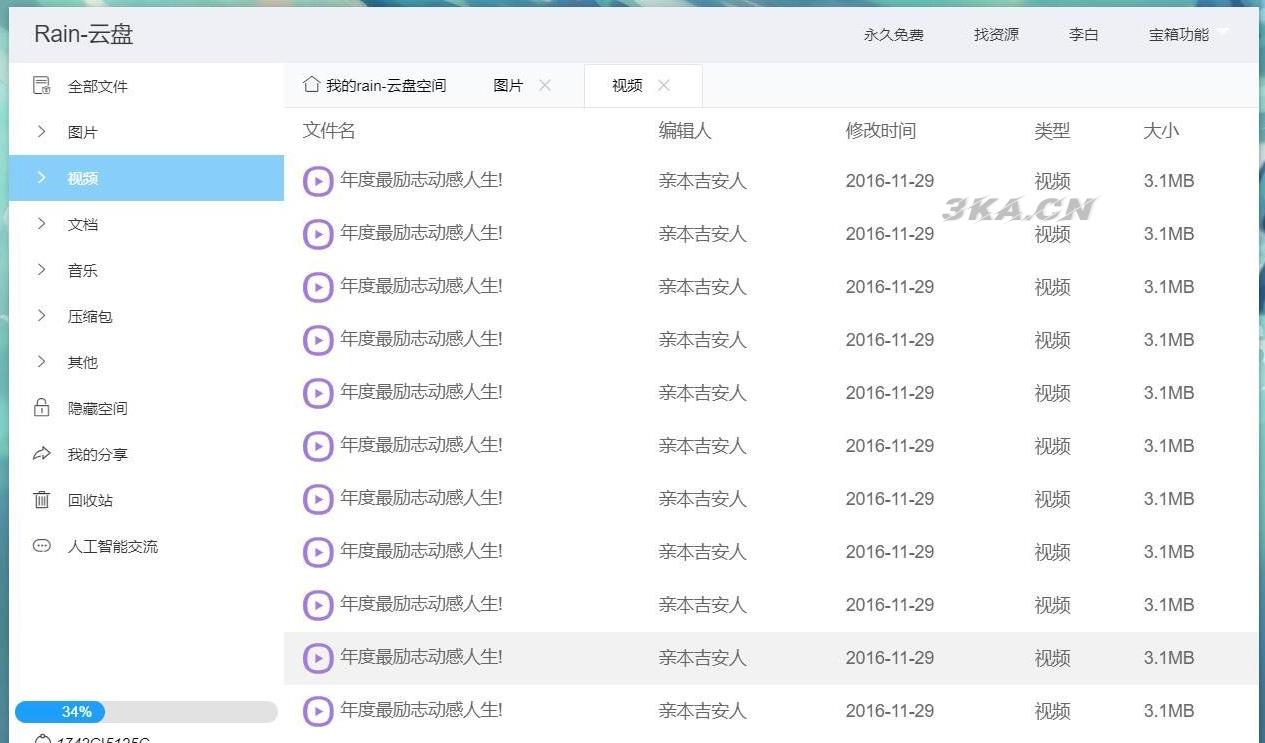
Task: Click play icon on the highlighted video row
Action: pyautogui.click(x=318, y=658)
